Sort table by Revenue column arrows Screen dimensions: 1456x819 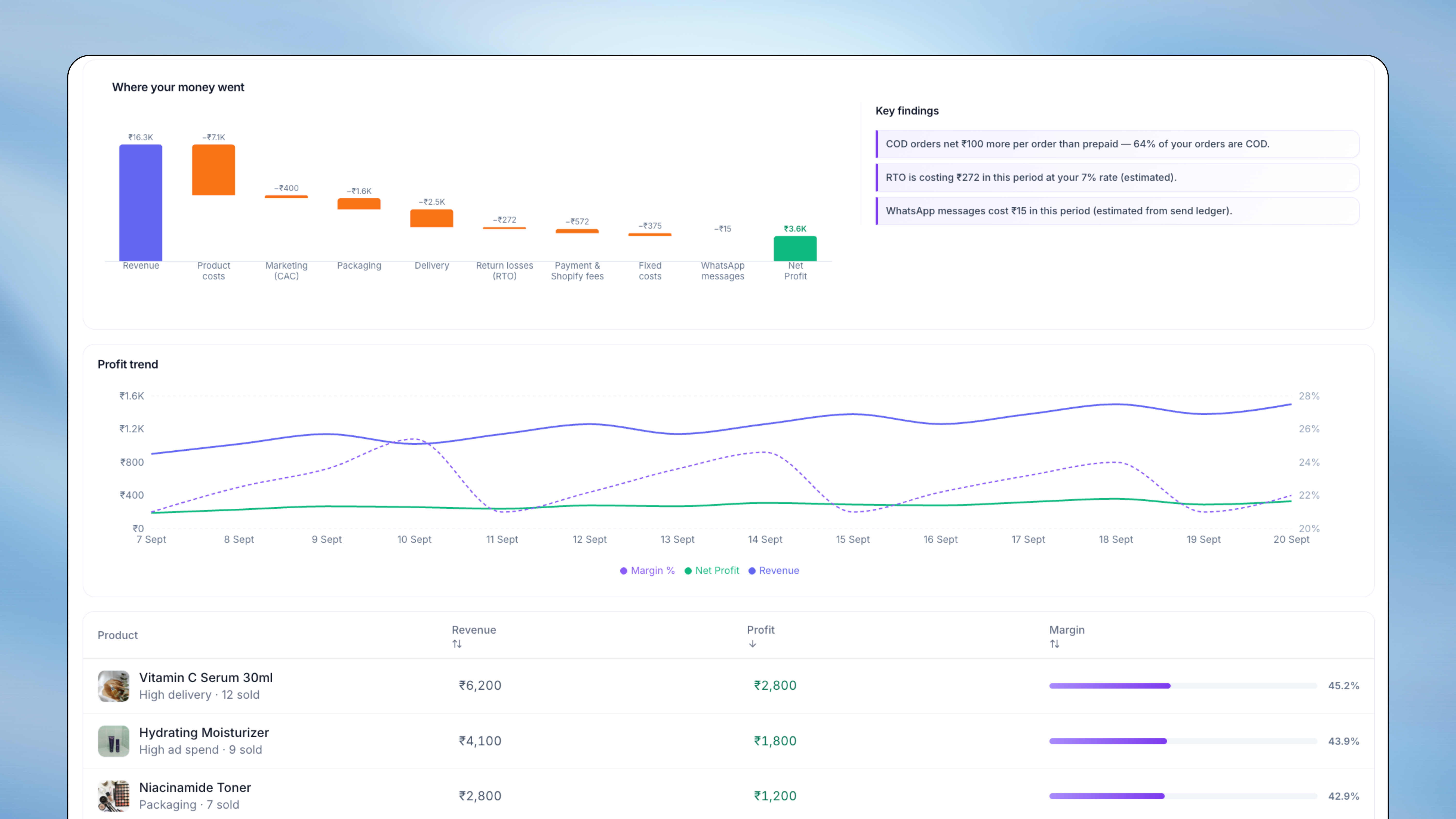(457, 644)
